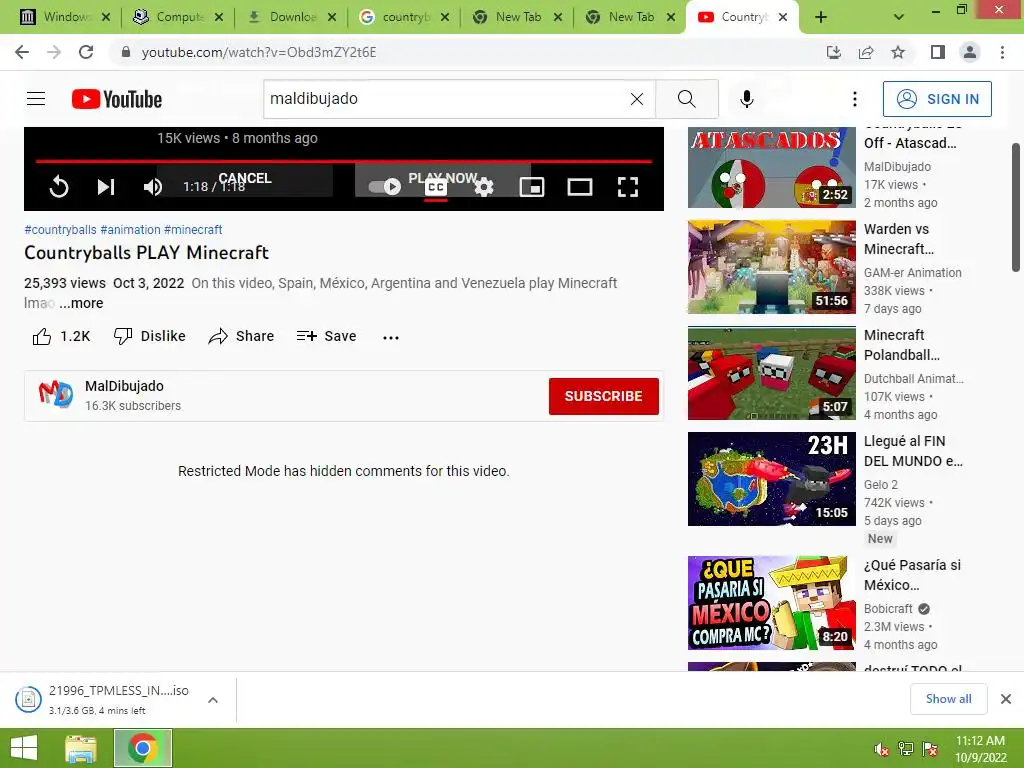This screenshot has width=1024, height=768.
Task: Install app icon in address bar
Action: [x=834, y=52]
